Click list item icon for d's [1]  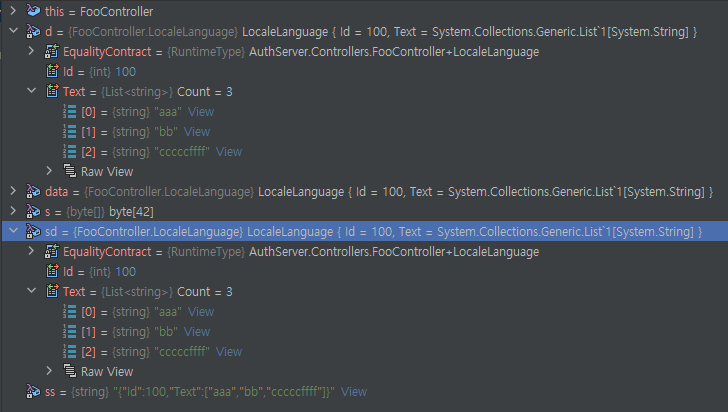tap(69, 131)
